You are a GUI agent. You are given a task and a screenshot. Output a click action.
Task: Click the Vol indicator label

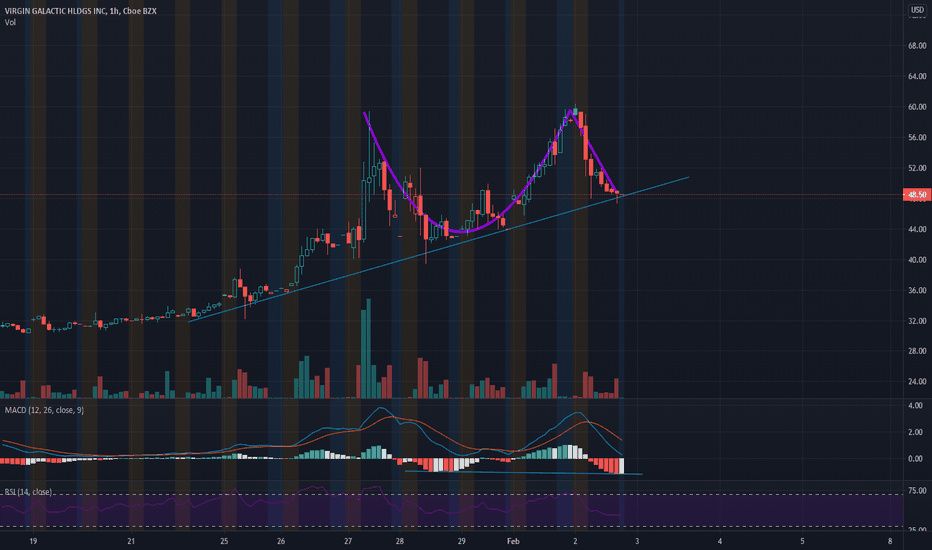pos(10,23)
